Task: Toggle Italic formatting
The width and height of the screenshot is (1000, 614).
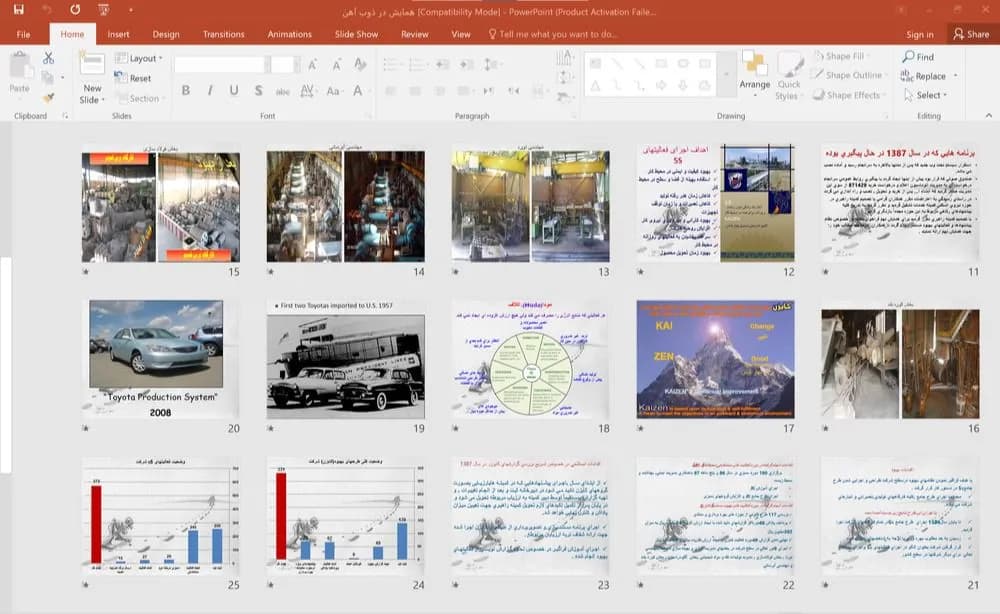Action: click(x=210, y=91)
